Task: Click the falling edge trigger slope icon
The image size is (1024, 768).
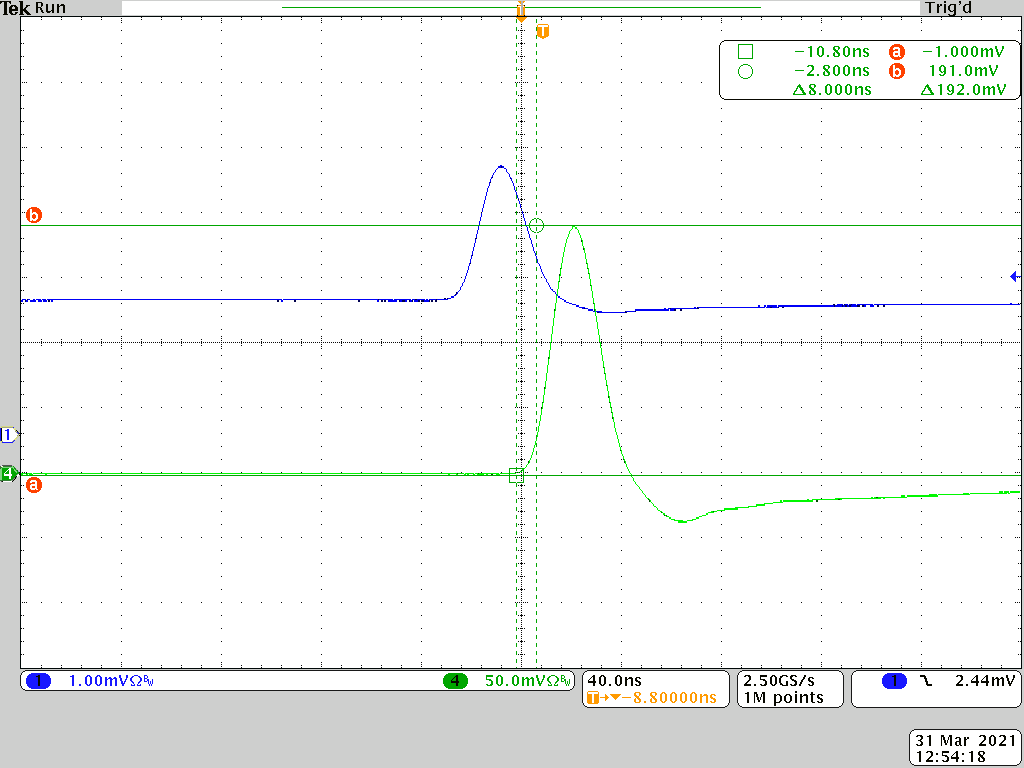Action: [925, 681]
